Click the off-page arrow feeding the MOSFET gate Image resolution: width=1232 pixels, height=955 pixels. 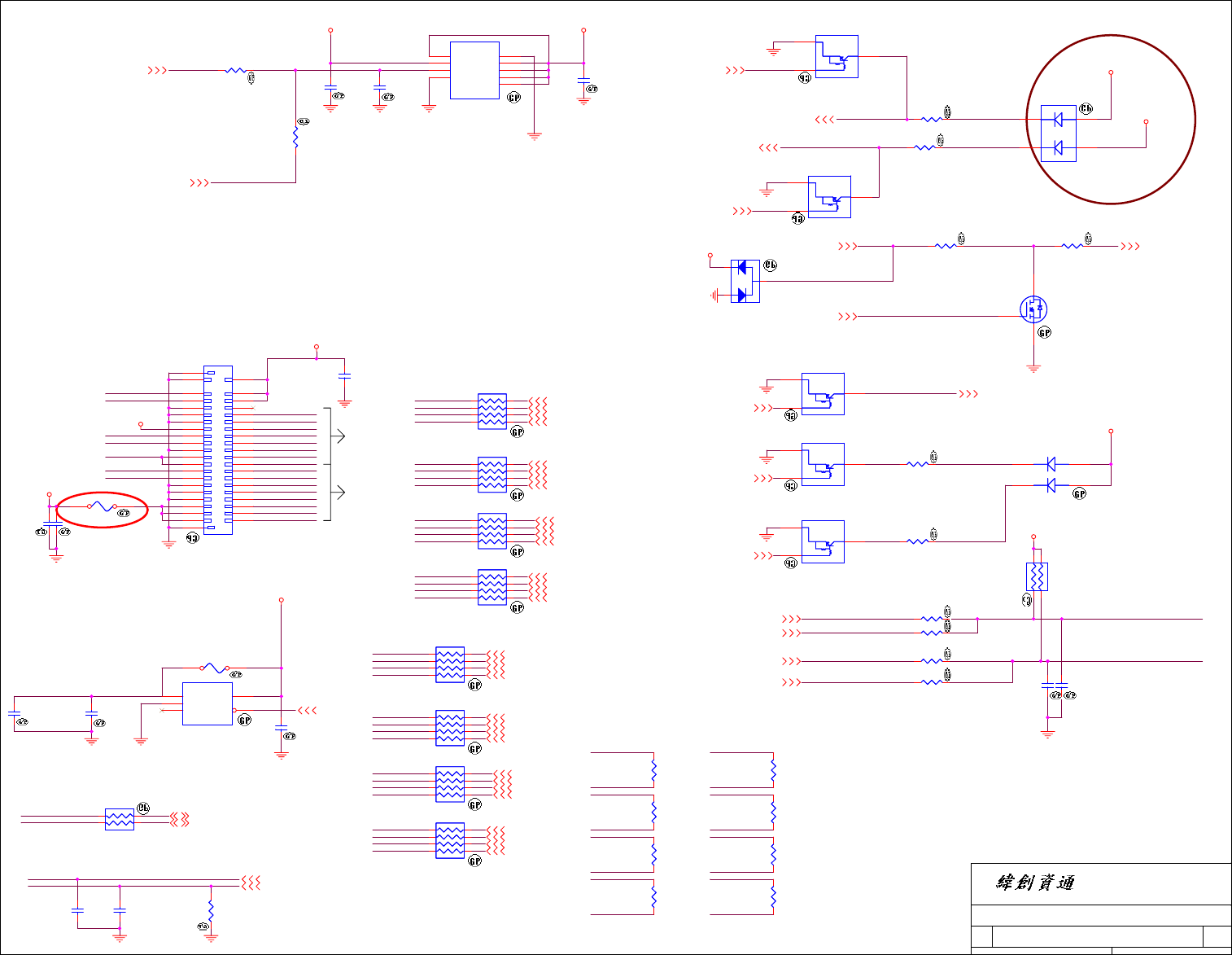coord(848,316)
